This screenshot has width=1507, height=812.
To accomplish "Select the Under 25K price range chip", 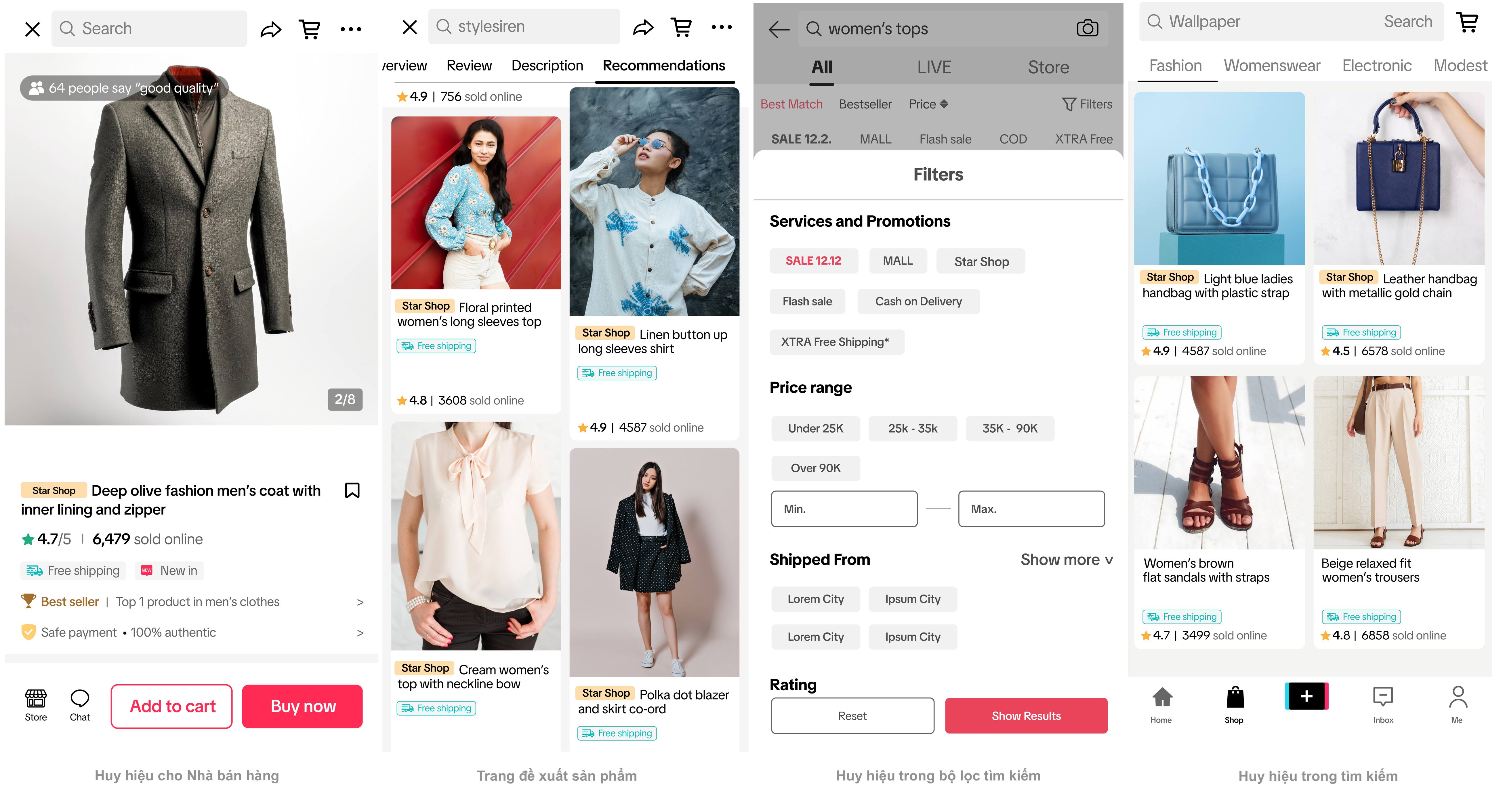I will [x=816, y=428].
